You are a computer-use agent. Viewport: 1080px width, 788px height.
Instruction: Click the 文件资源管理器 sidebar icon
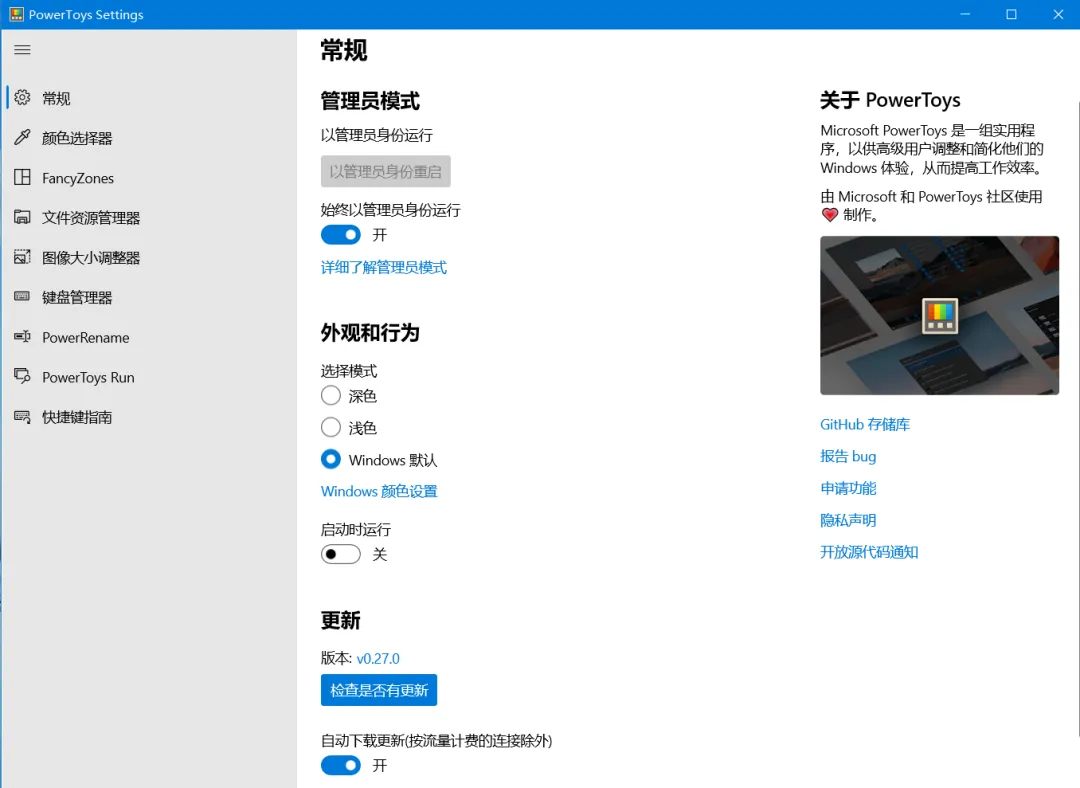pos(22,217)
